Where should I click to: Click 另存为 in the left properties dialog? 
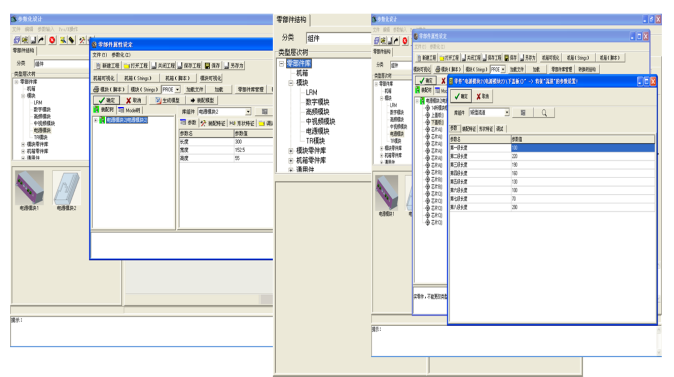(234, 66)
